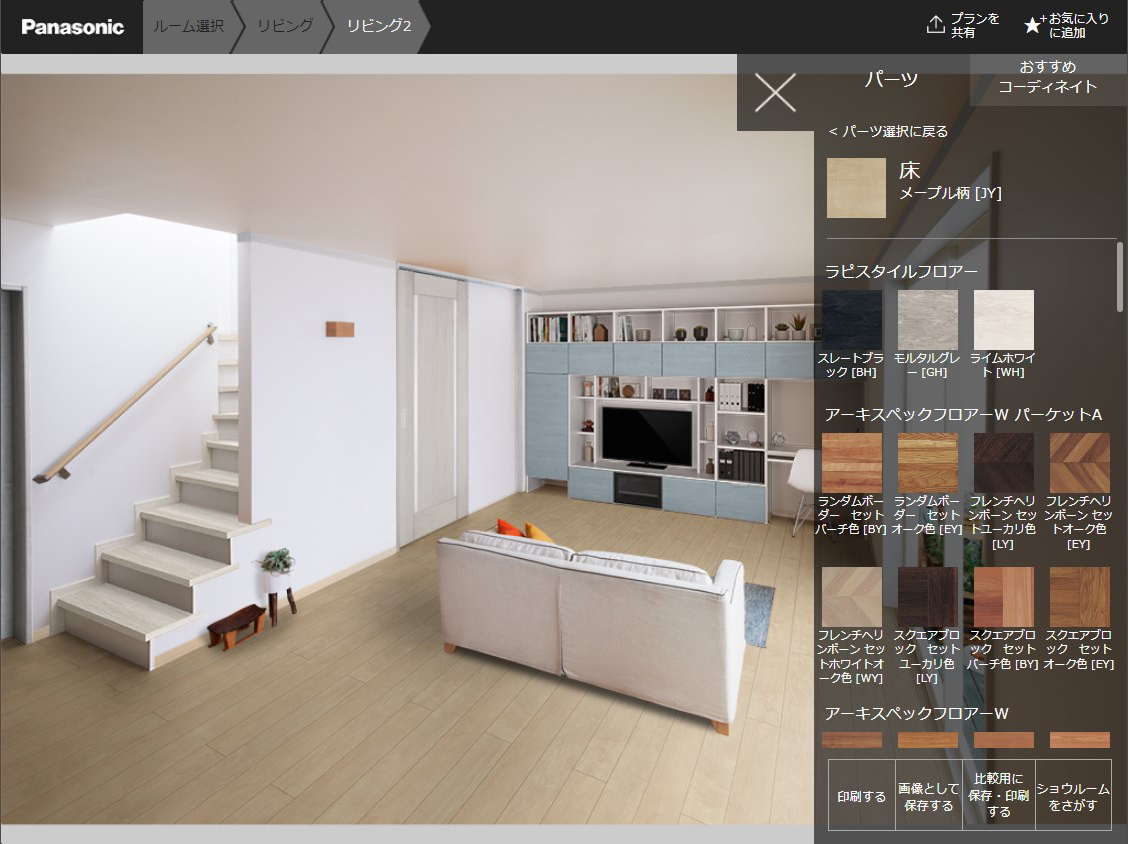Click the share plan upload icon
Image resolution: width=1128 pixels, height=844 pixels.
(936, 26)
